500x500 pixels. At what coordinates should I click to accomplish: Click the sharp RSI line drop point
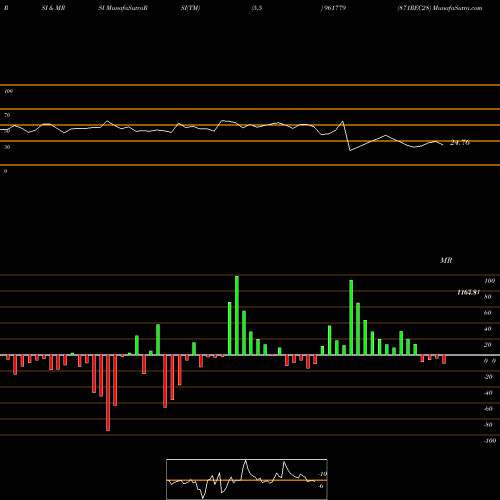tap(350, 151)
